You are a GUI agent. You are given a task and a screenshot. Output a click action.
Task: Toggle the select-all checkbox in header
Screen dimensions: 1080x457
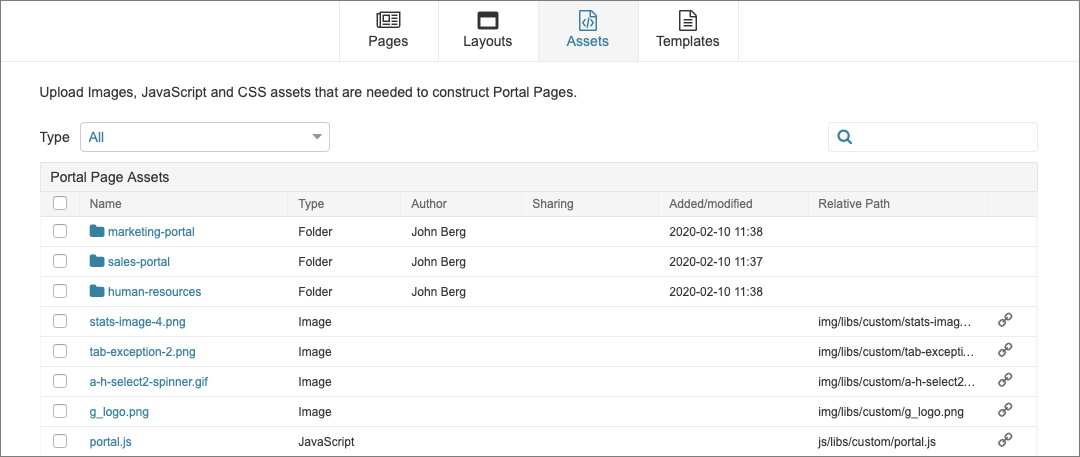pos(60,204)
